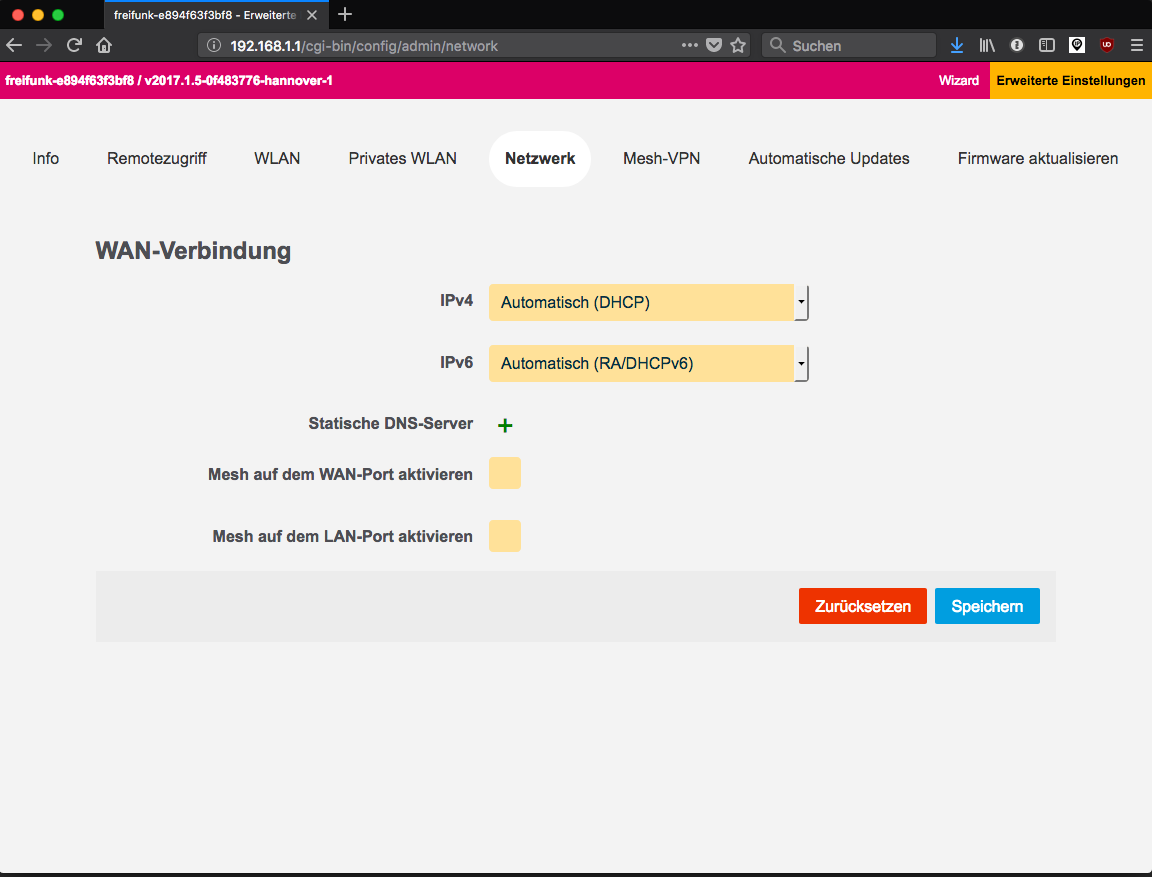Open the uBlock Origin extension icon
Viewport: 1152px width, 877px height.
[x=1106, y=45]
